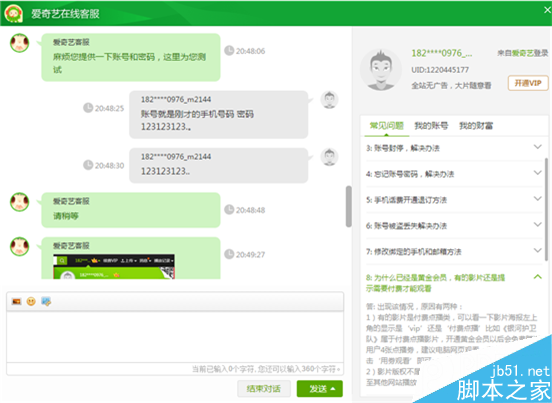The image size is (552, 403).
Task: Click the customer service avatar beside 请稍等
Action: pos(19,202)
